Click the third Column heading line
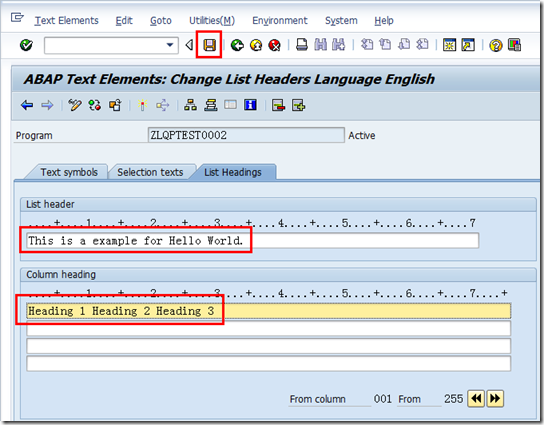This screenshot has width=544, height=425. point(269,346)
